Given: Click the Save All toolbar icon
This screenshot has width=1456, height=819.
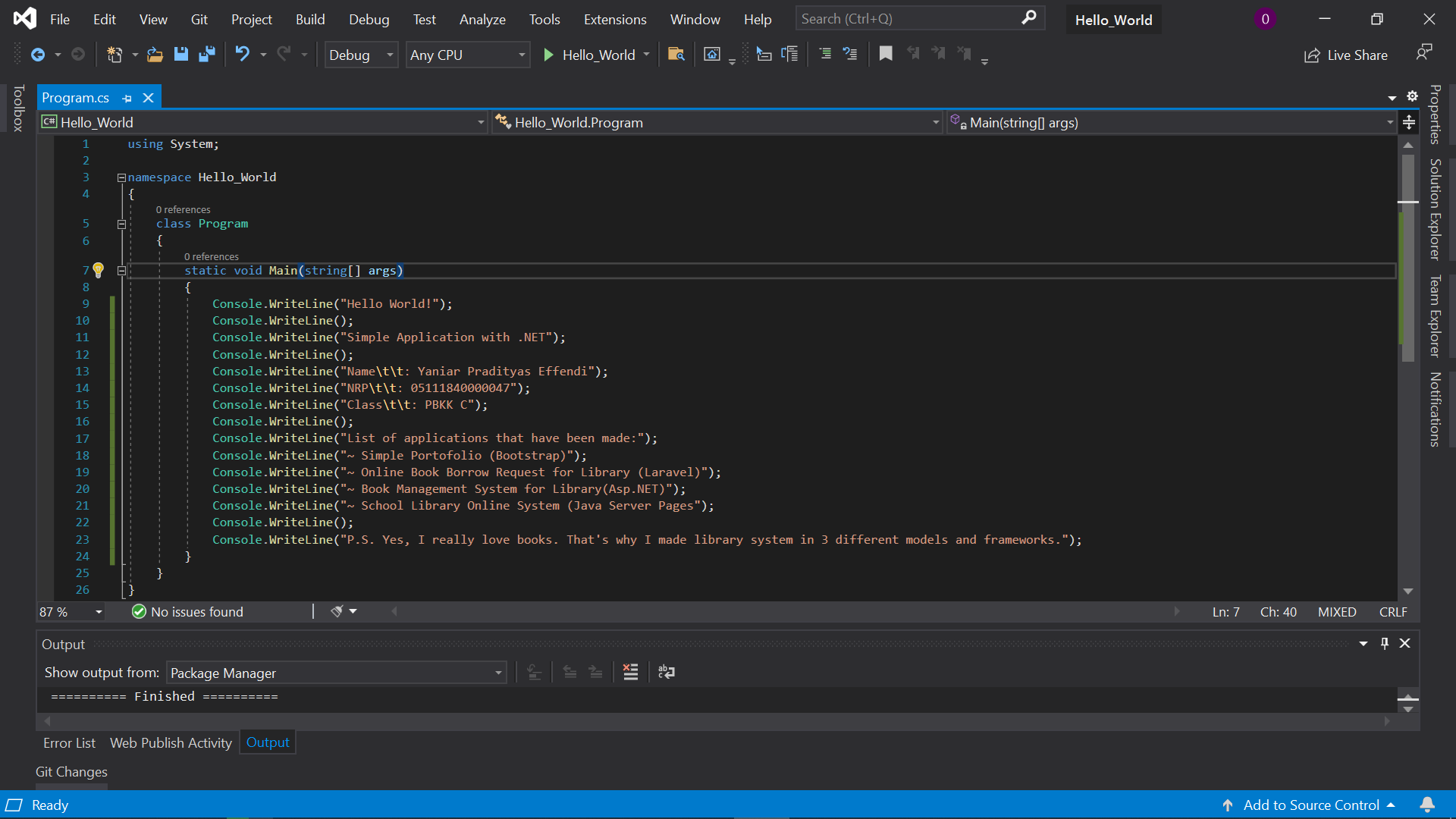Looking at the screenshot, I should coord(206,55).
